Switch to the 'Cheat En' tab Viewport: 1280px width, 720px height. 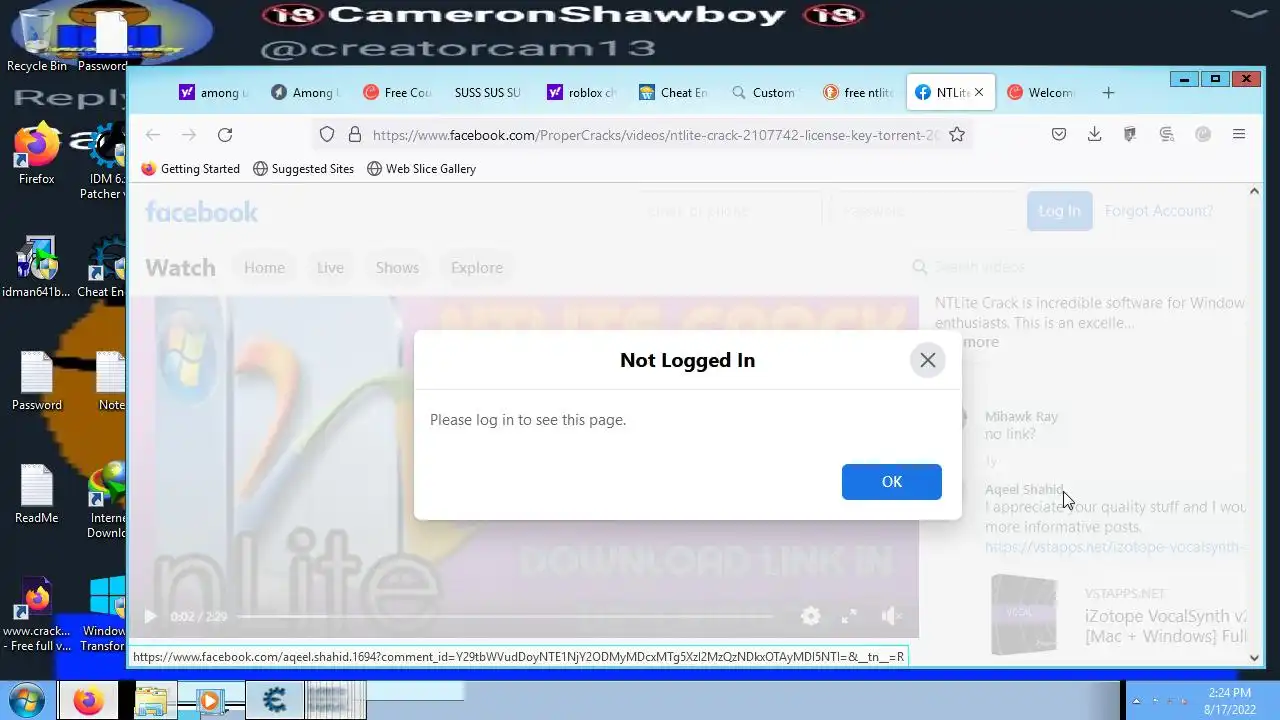pos(673,93)
